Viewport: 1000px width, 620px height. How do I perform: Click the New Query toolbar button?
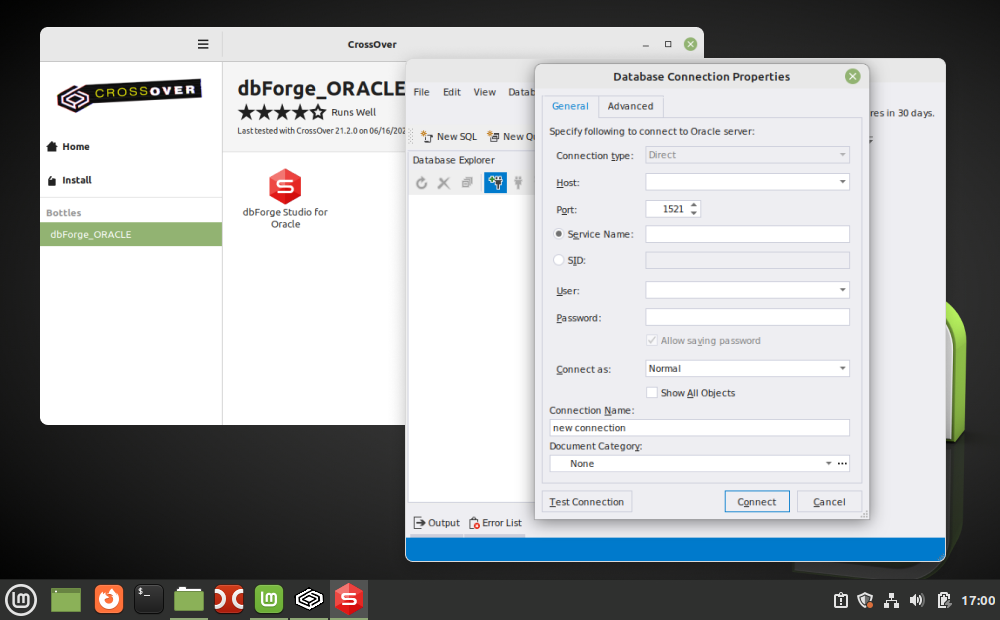pos(511,137)
